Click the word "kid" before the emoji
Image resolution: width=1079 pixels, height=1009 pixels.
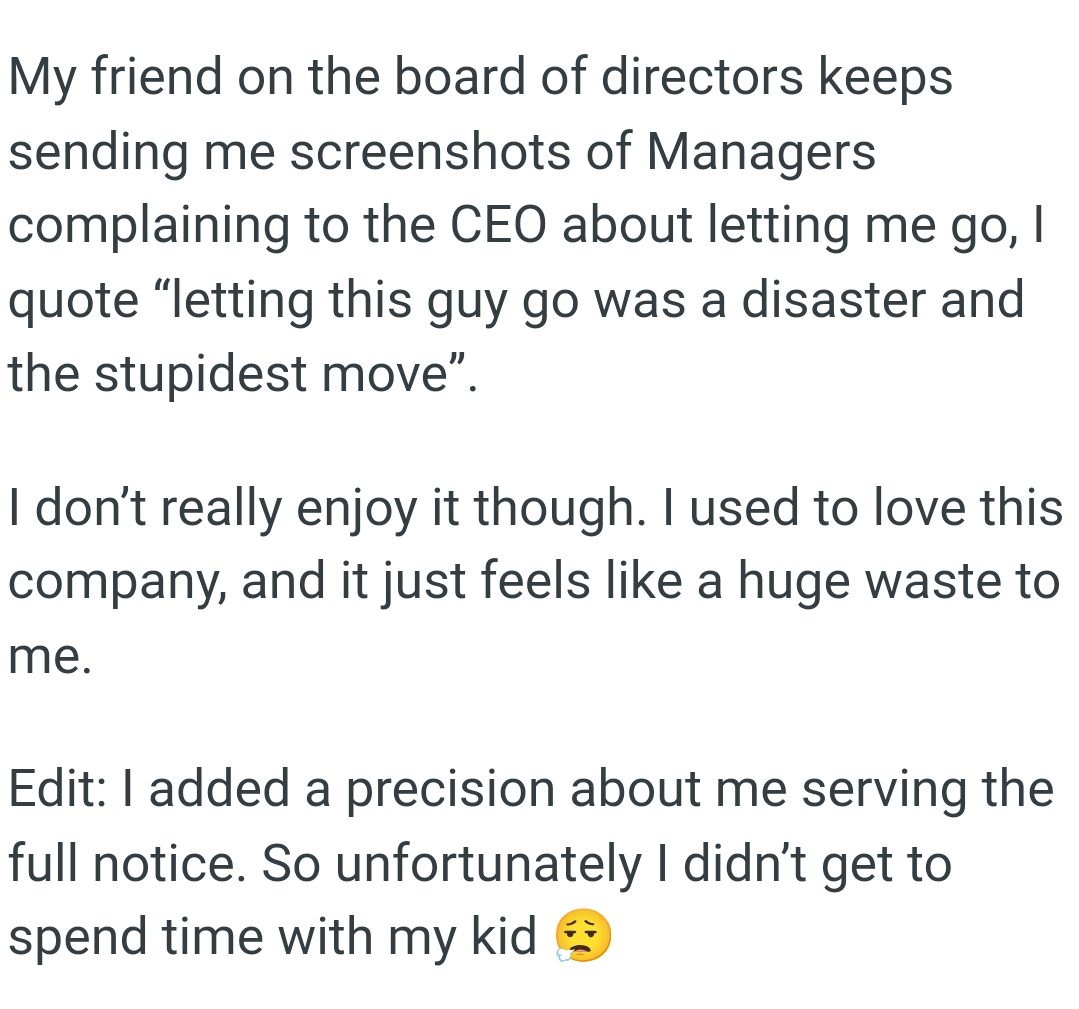tap(507, 937)
